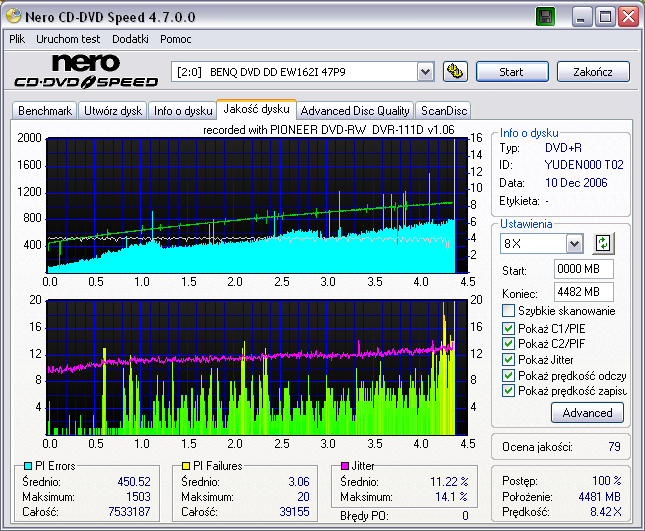Select the Jakość dysku tab

coord(256,109)
